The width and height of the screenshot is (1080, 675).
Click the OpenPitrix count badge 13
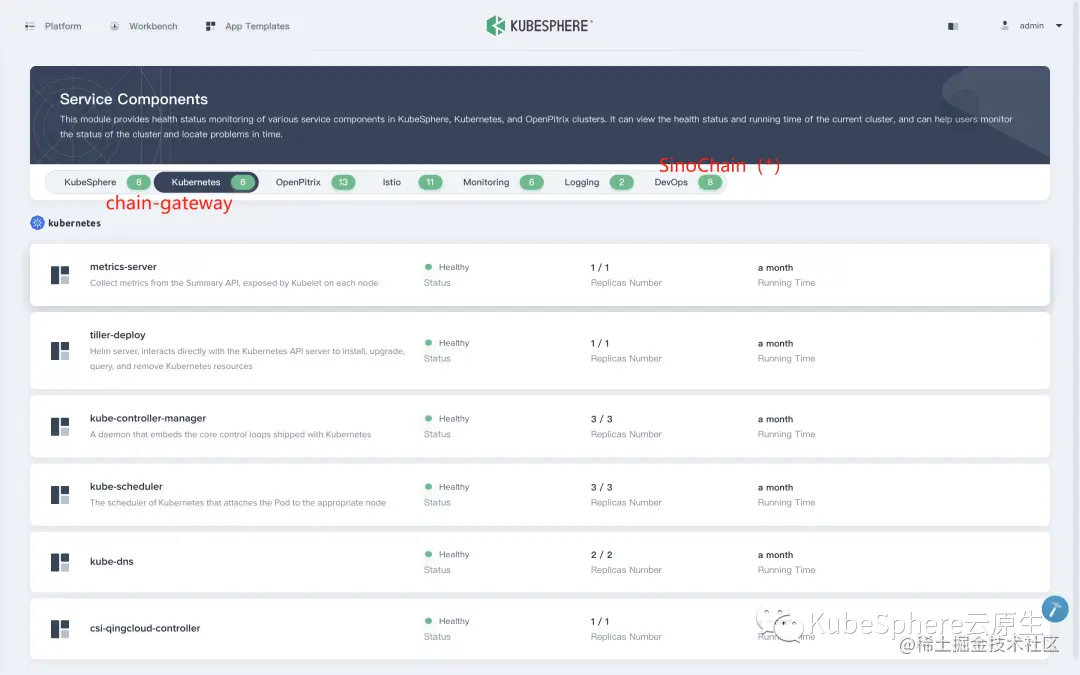tap(343, 183)
